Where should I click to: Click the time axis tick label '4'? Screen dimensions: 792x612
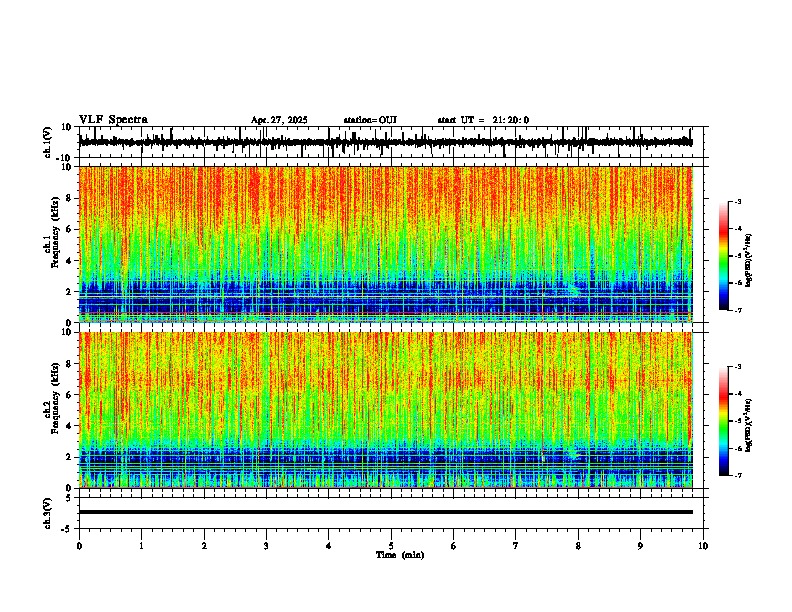pos(329,546)
